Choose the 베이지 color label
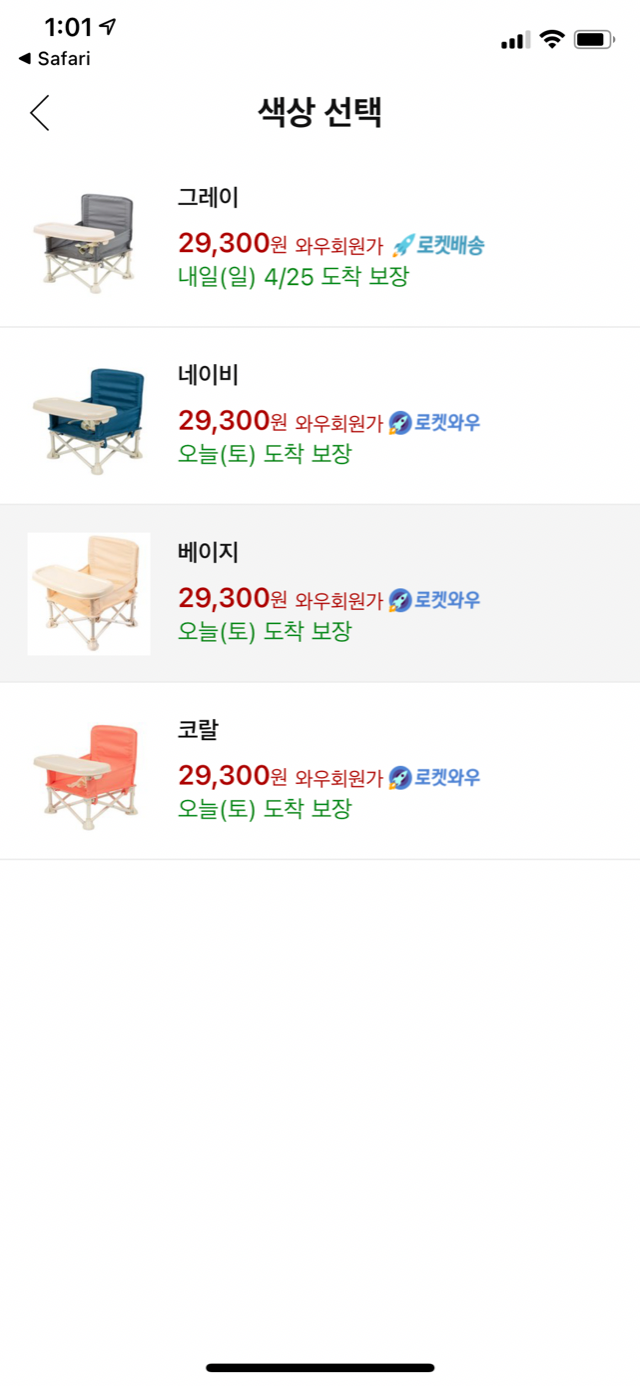The width and height of the screenshot is (640, 1386). click(x=208, y=552)
